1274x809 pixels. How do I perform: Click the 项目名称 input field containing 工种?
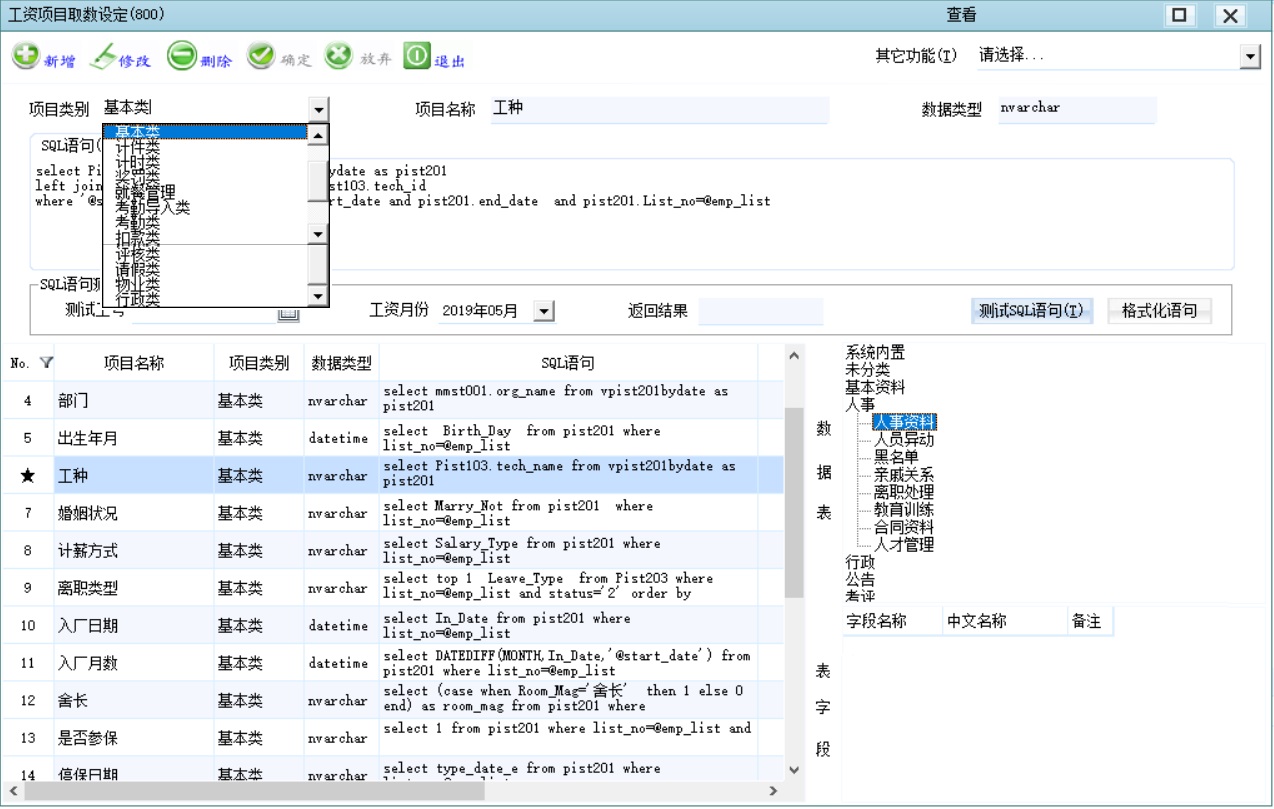coord(658,109)
